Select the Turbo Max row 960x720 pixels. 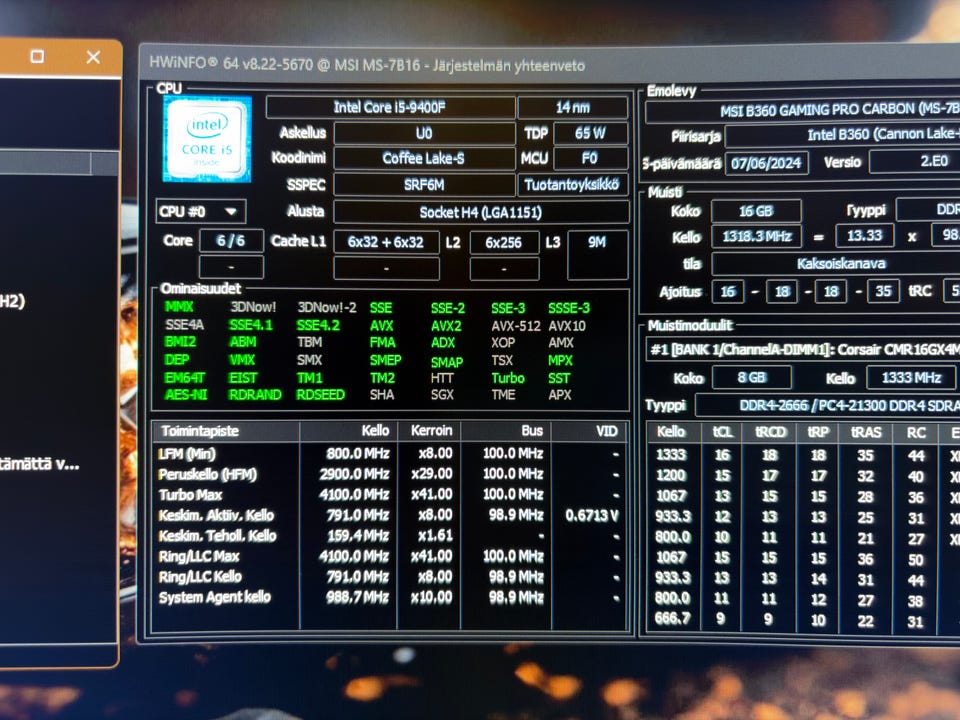point(390,494)
